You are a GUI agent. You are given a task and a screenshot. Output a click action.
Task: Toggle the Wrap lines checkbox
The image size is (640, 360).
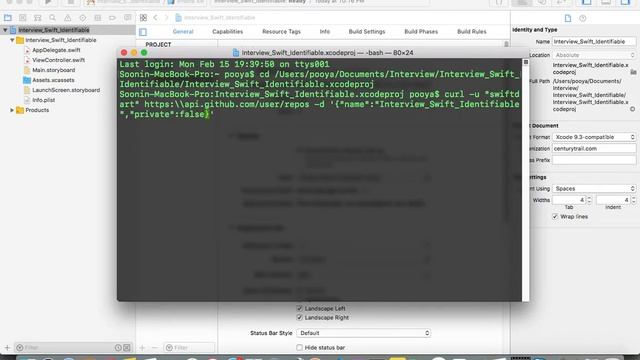click(x=555, y=216)
